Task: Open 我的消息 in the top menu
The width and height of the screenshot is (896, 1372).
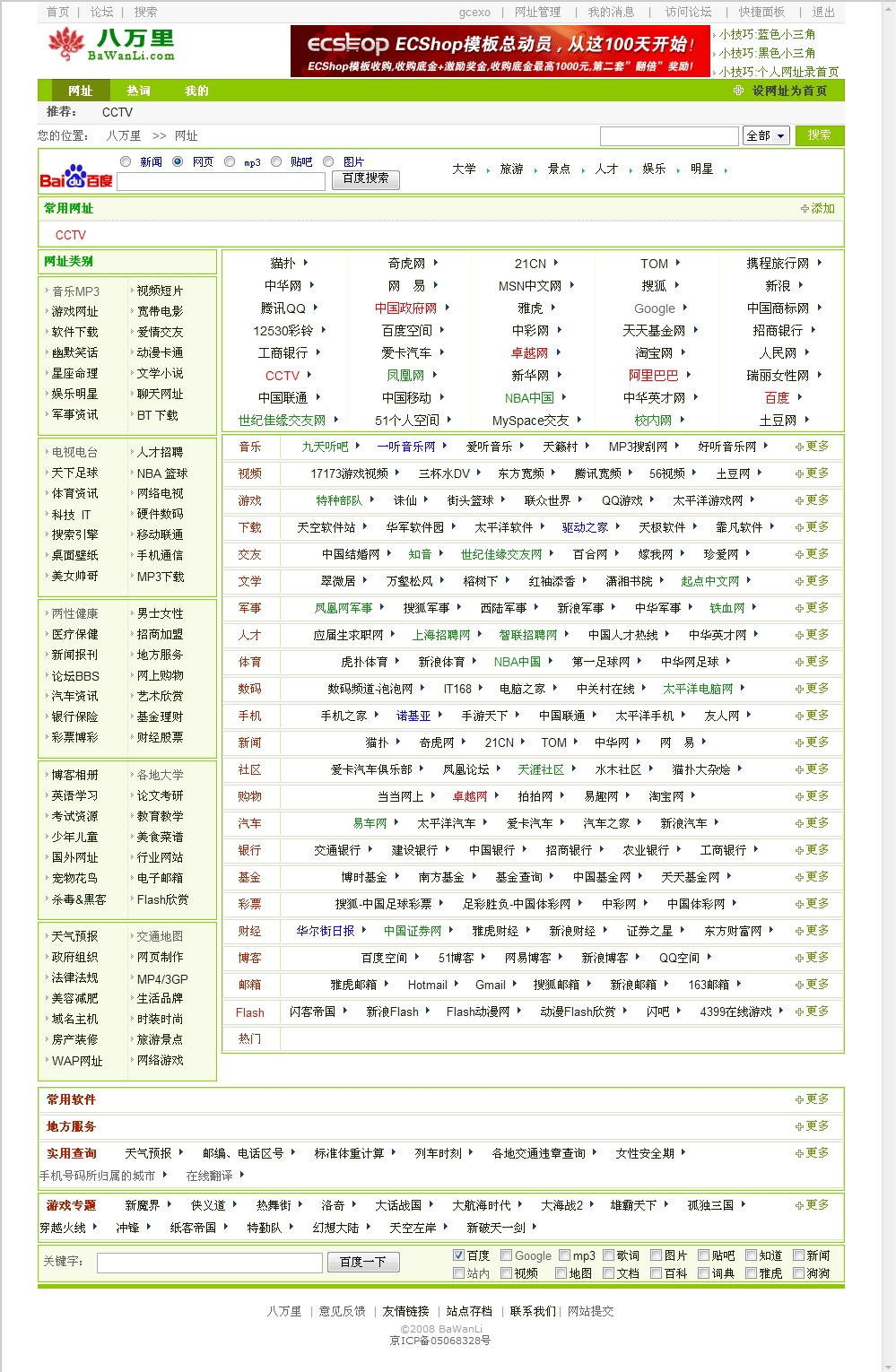Action: pos(611,12)
